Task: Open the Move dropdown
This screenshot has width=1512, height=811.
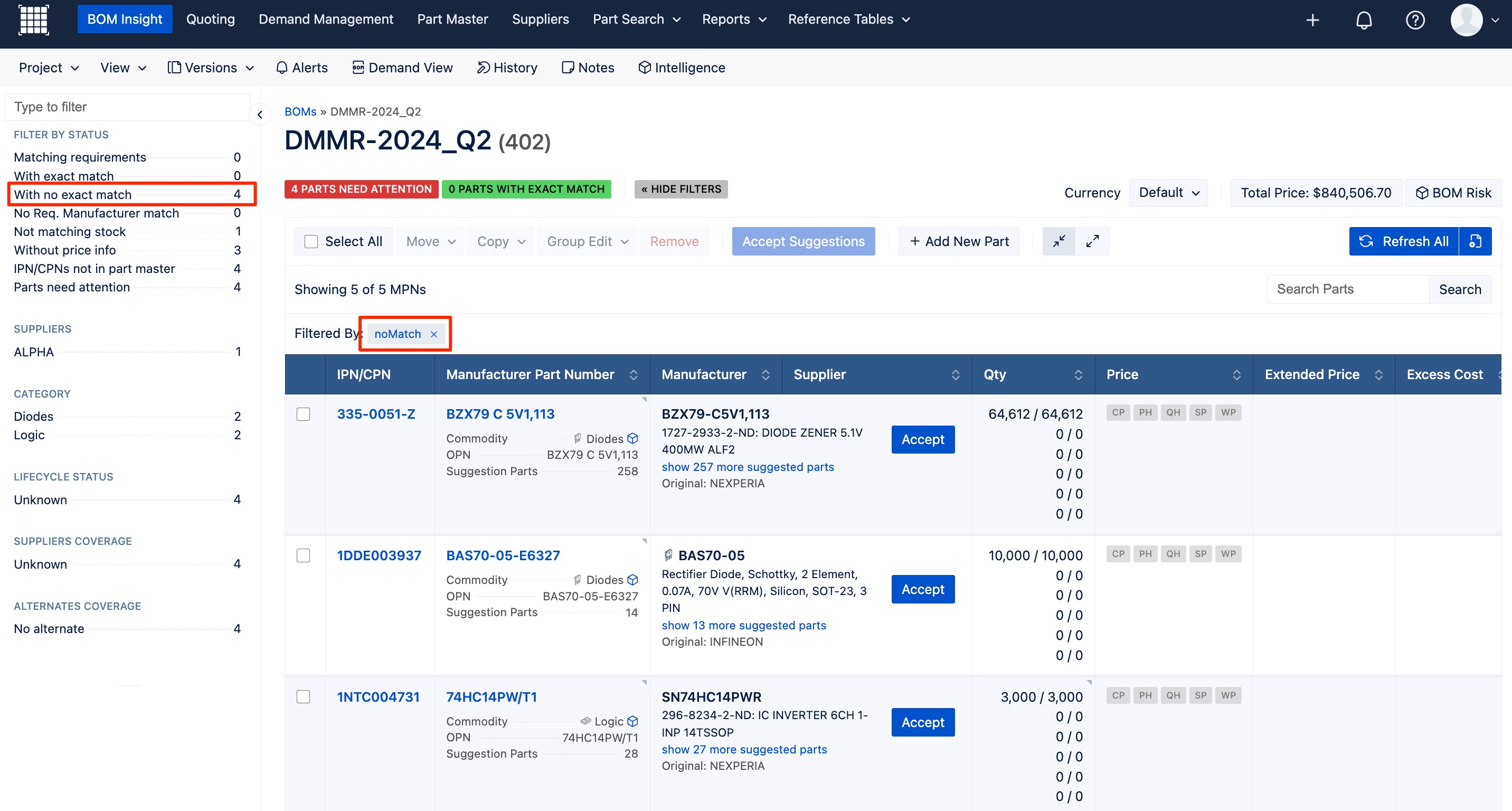Action: point(431,242)
